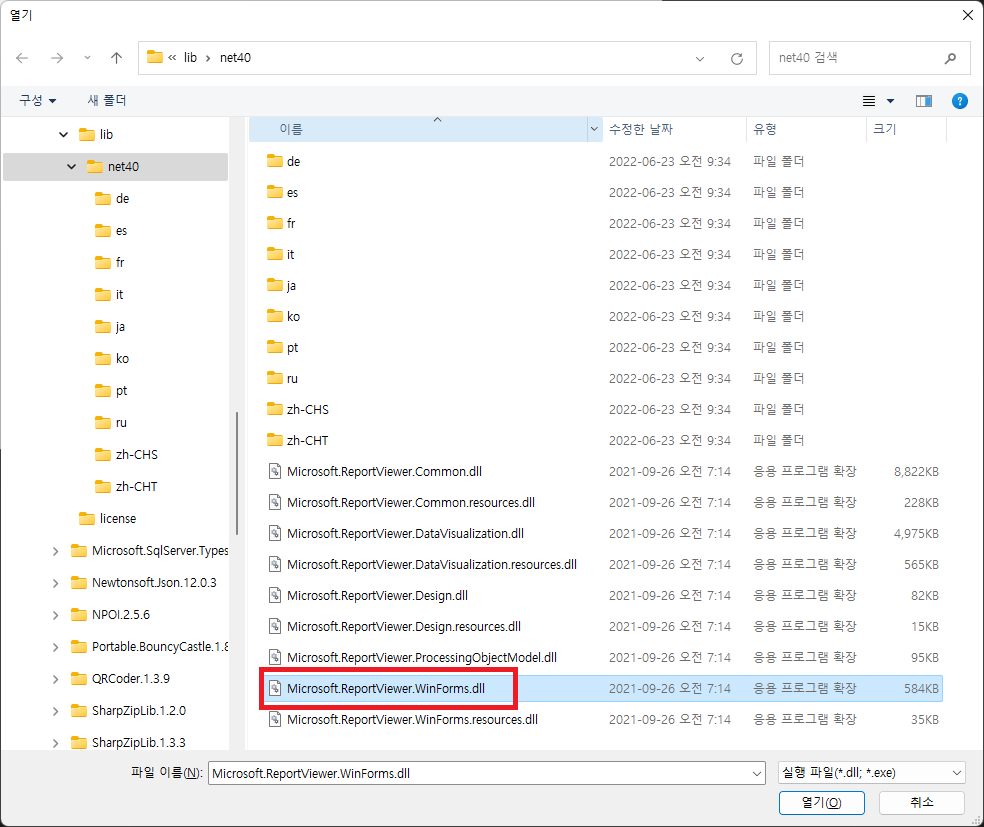This screenshot has width=984, height=827.
Task: Click the search magnifier icon
Action: [950, 58]
